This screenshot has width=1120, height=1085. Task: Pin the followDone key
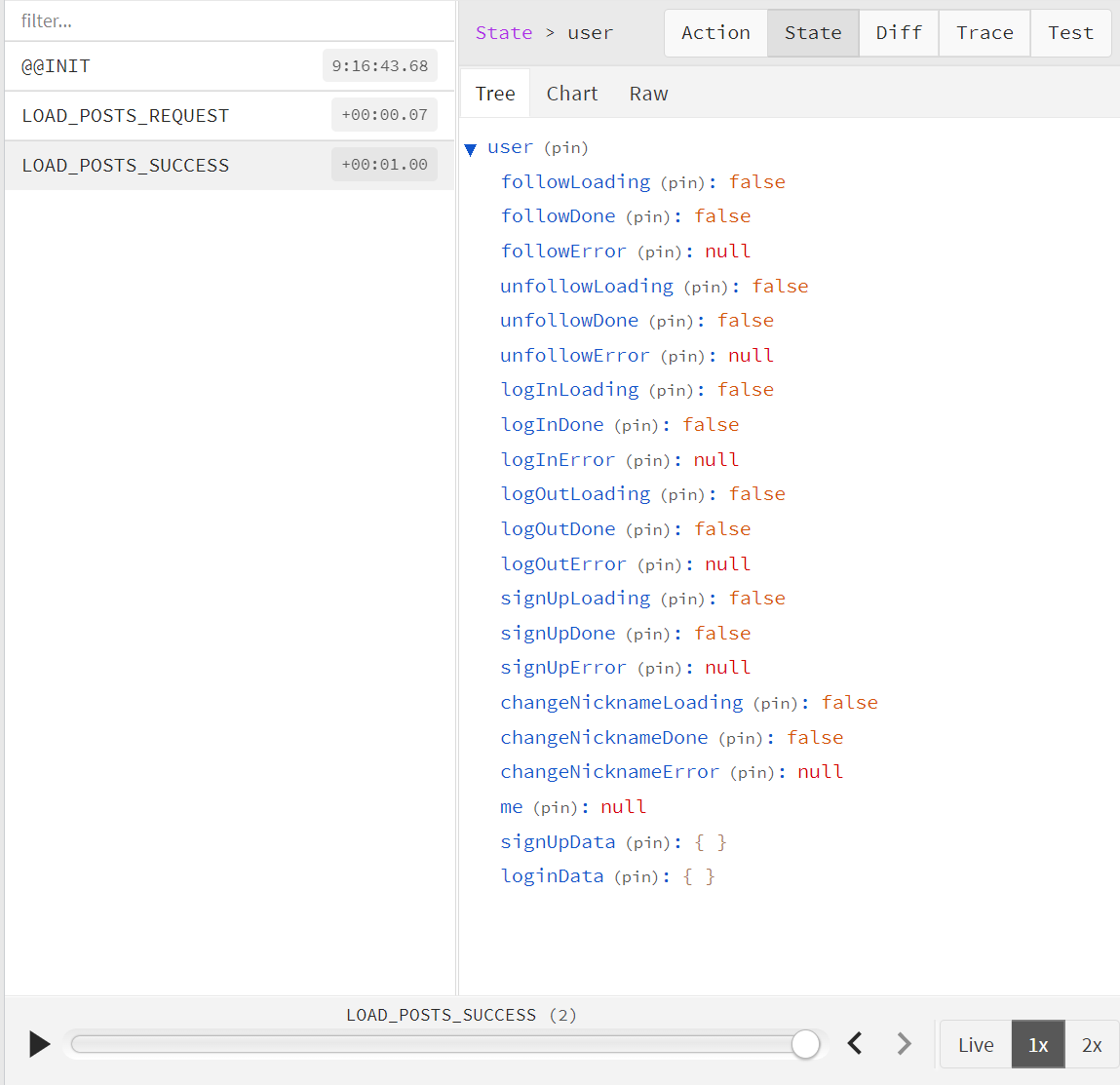click(648, 217)
